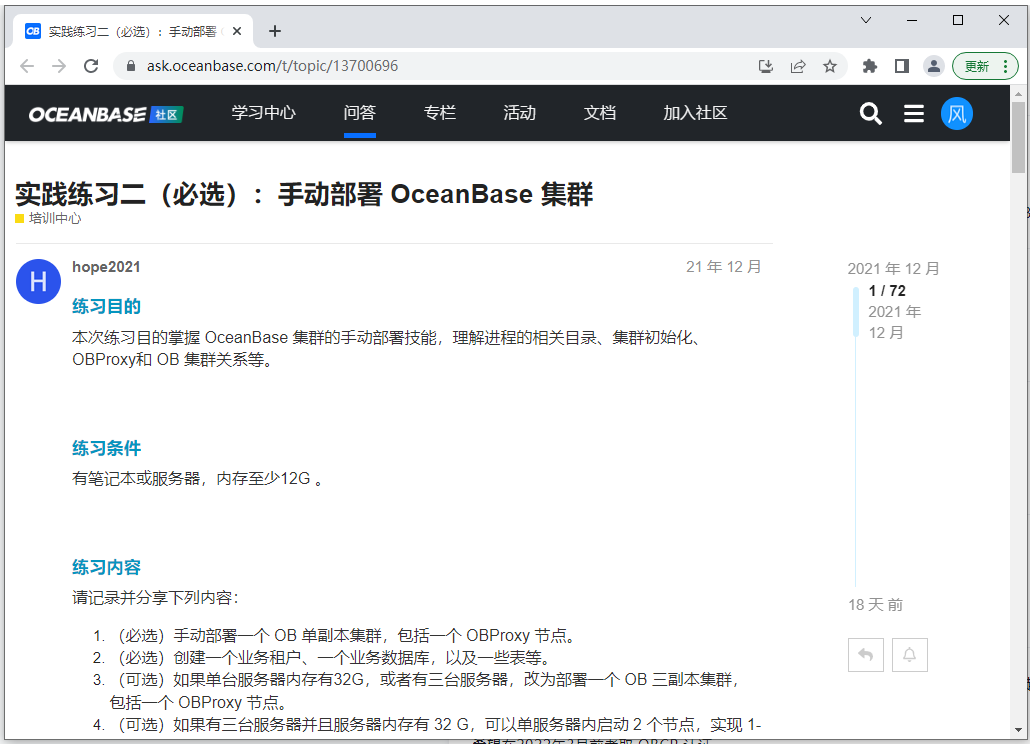Image resolution: width=1030 pixels, height=744 pixels.
Task: Open the 文档 nav item
Action: click(600, 113)
